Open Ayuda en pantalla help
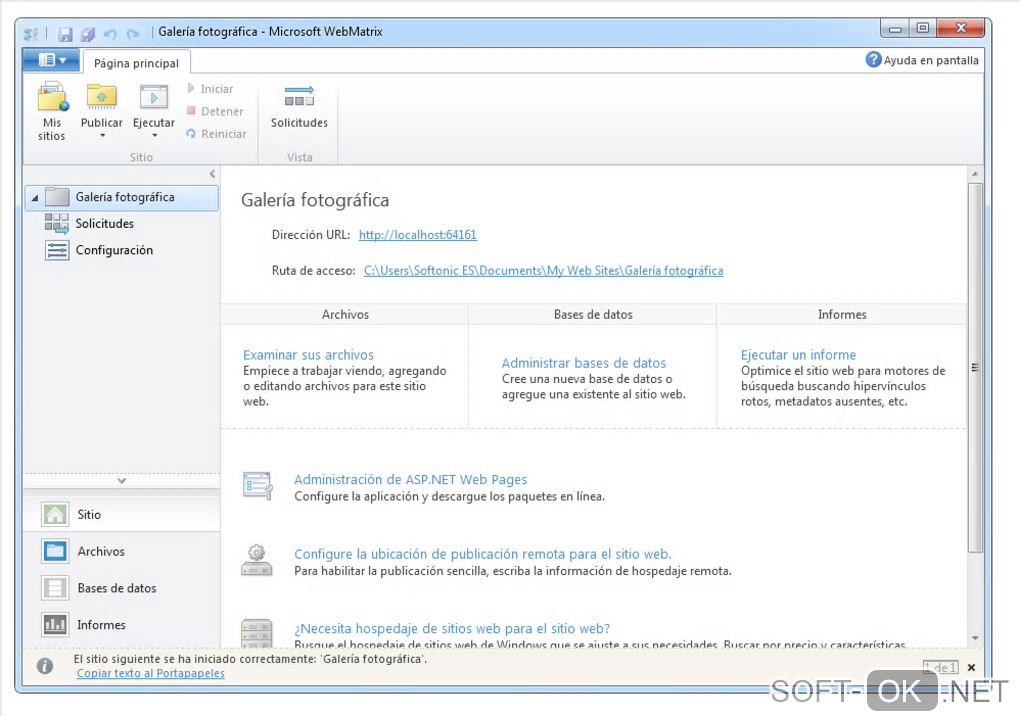 (x=922, y=60)
